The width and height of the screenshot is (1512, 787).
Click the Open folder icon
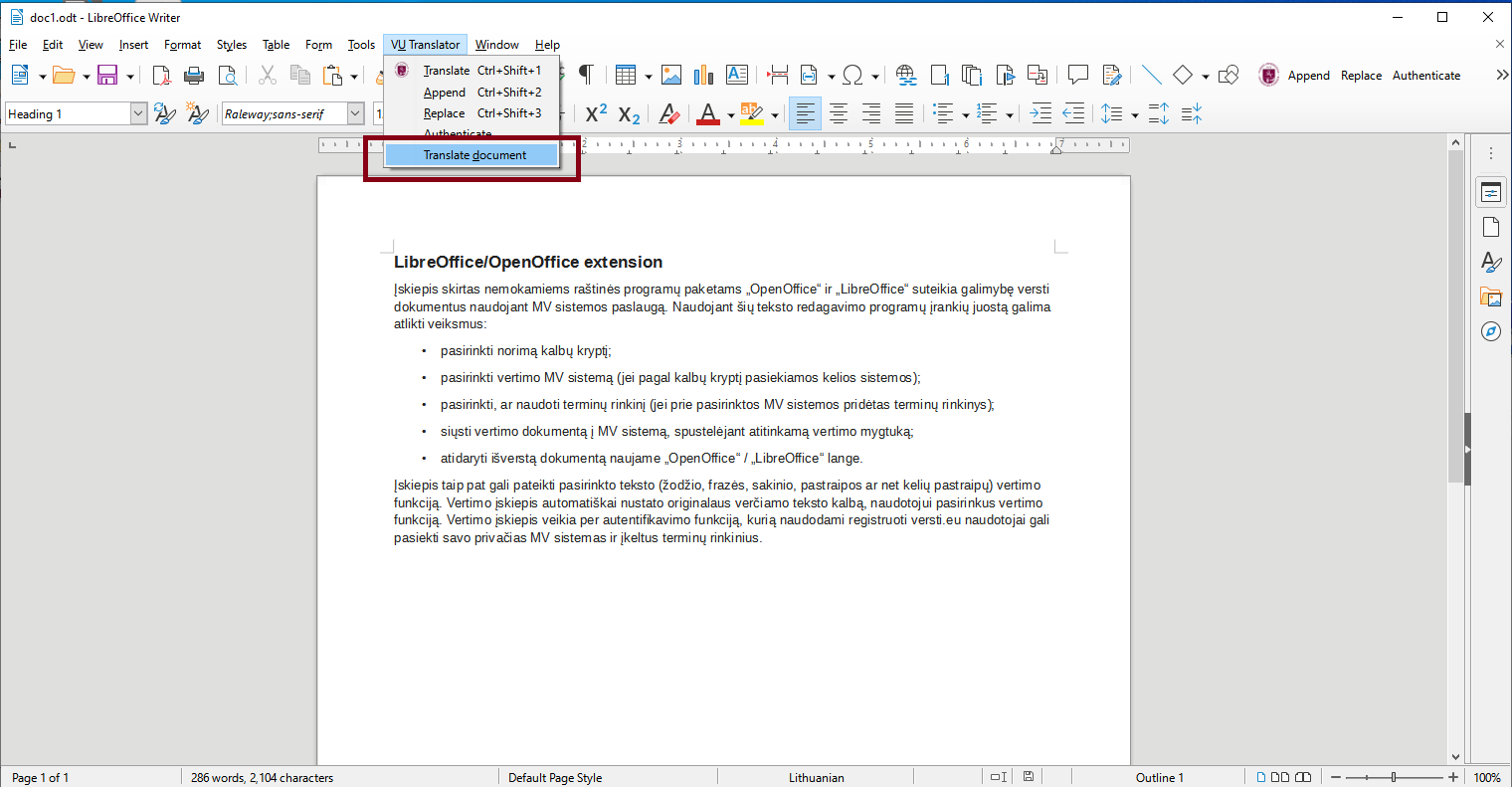[x=64, y=76]
